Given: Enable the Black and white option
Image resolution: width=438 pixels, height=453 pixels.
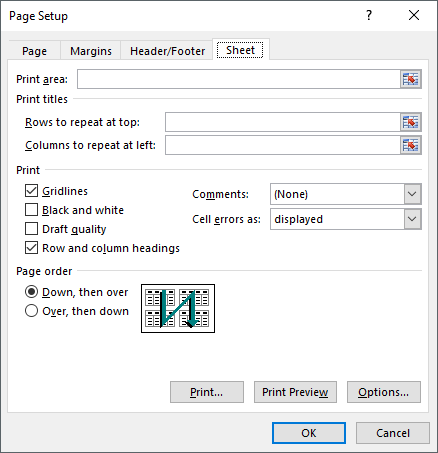Looking at the screenshot, I should (x=31, y=210).
